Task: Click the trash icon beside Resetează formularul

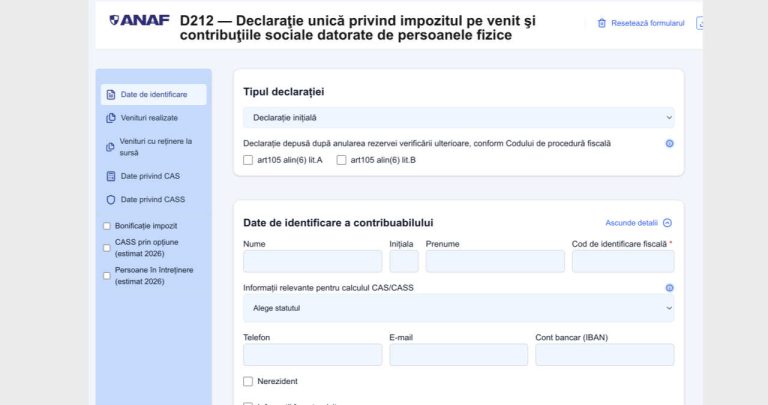Action: [x=601, y=23]
